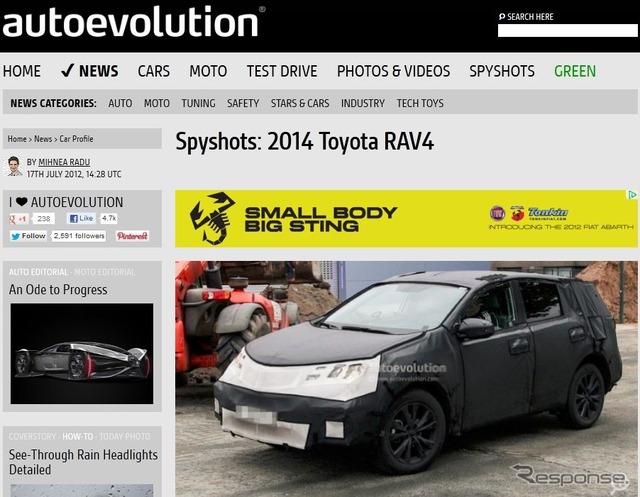Click the Fiat Abarth banner ad
The image size is (640, 497).
(406, 219)
